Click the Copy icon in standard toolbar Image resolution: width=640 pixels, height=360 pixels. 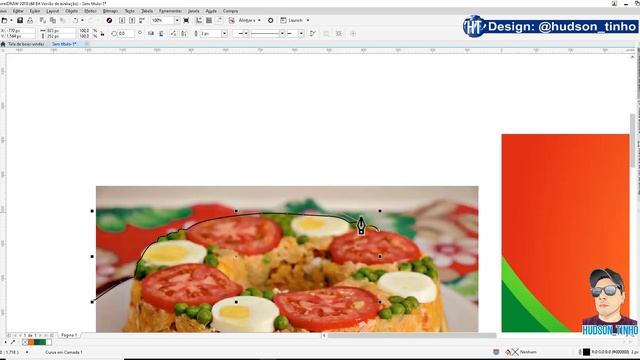coord(53,20)
